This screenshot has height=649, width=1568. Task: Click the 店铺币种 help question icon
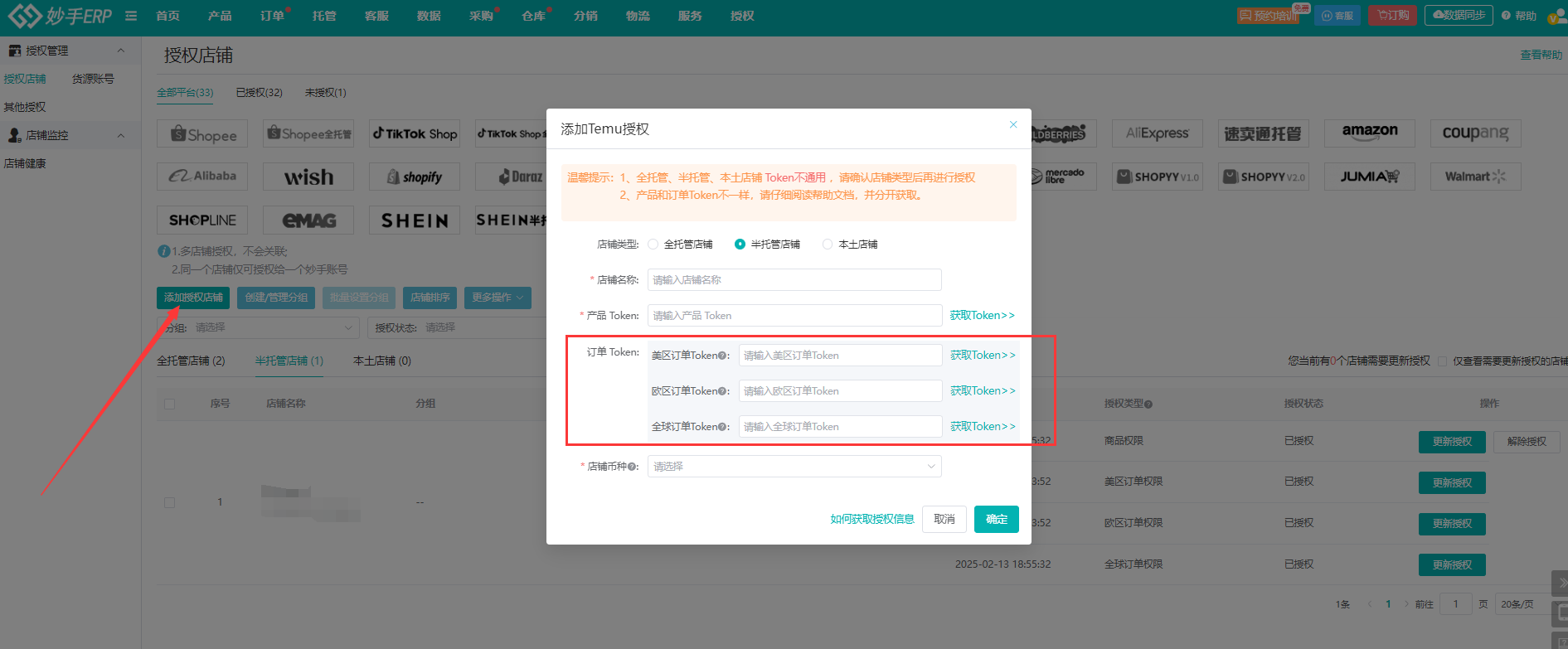pos(632,467)
